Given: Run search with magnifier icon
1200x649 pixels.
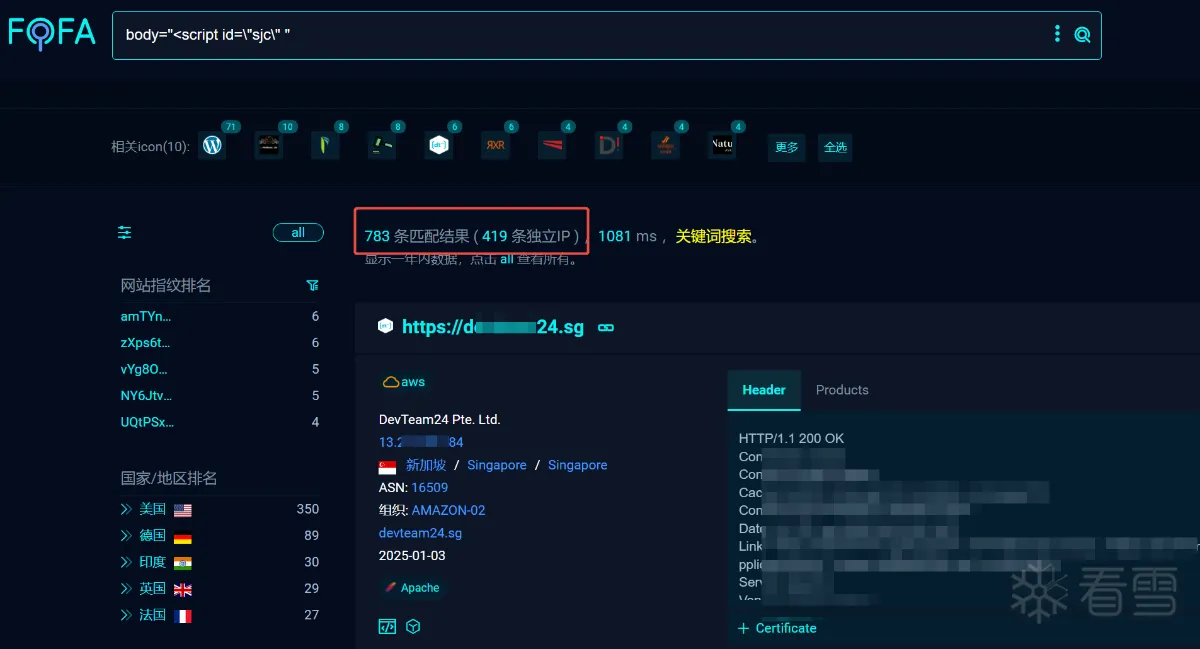Looking at the screenshot, I should (1082, 35).
